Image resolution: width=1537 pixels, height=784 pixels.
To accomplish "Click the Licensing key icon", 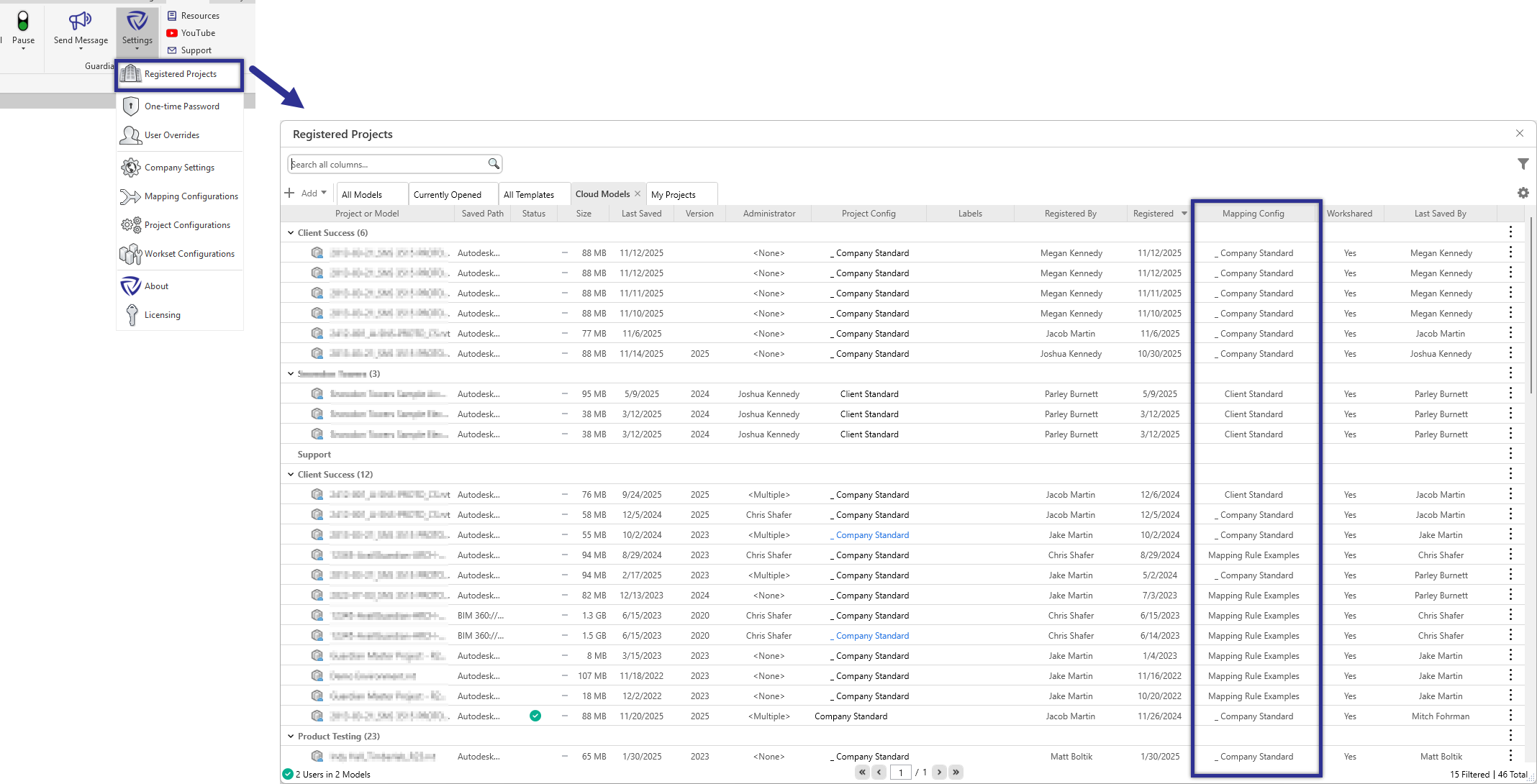I will coord(132,315).
